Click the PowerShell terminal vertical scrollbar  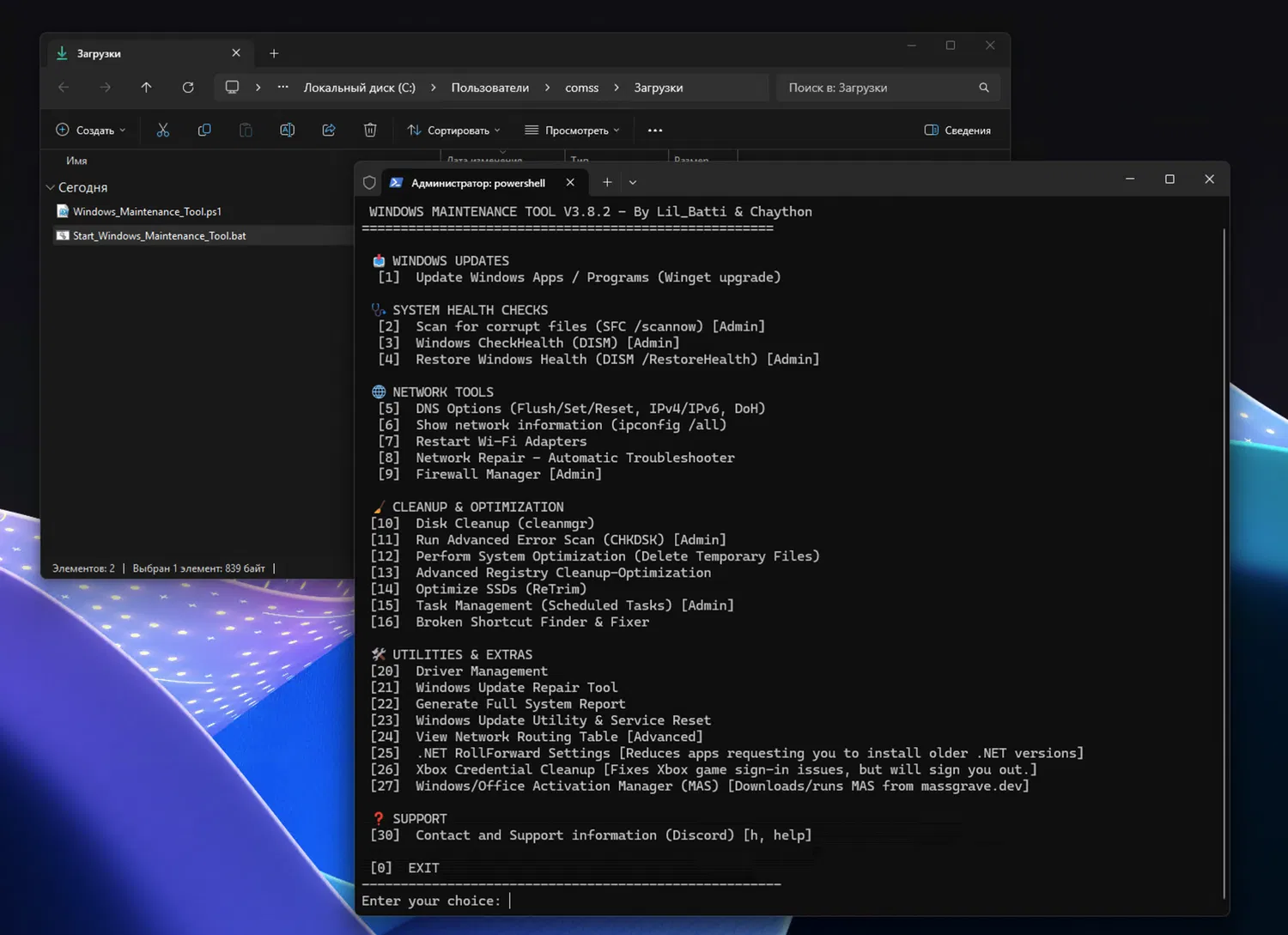click(1224, 563)
